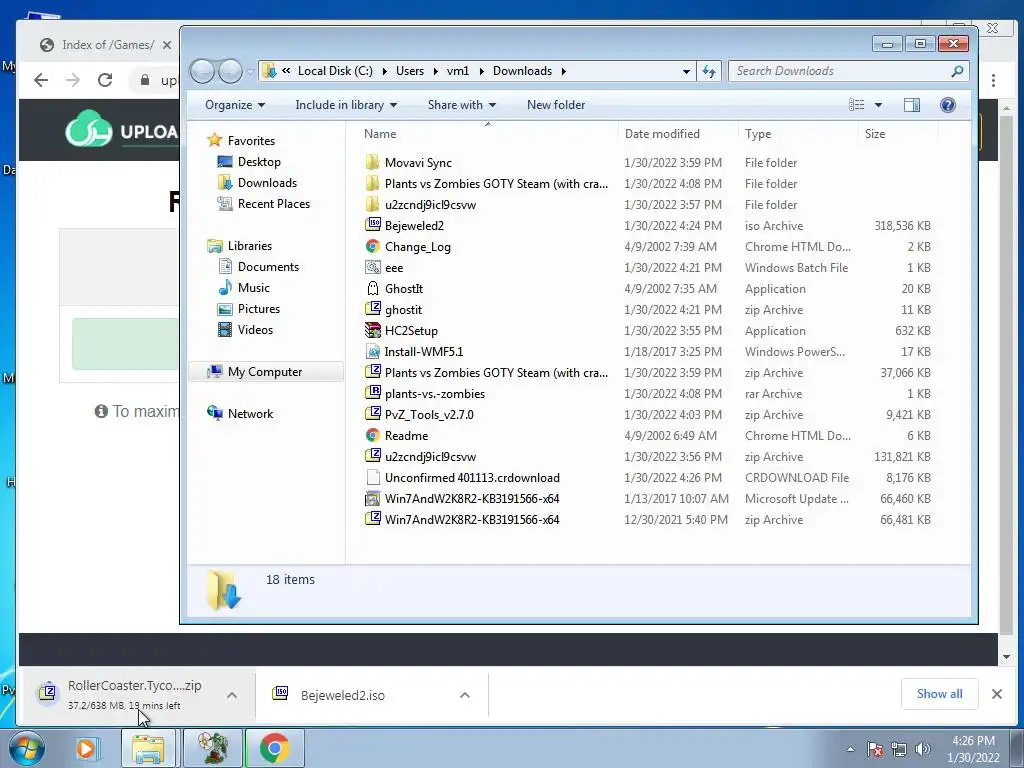Open the Explorer help question mark icon

(x=948, y=104)
